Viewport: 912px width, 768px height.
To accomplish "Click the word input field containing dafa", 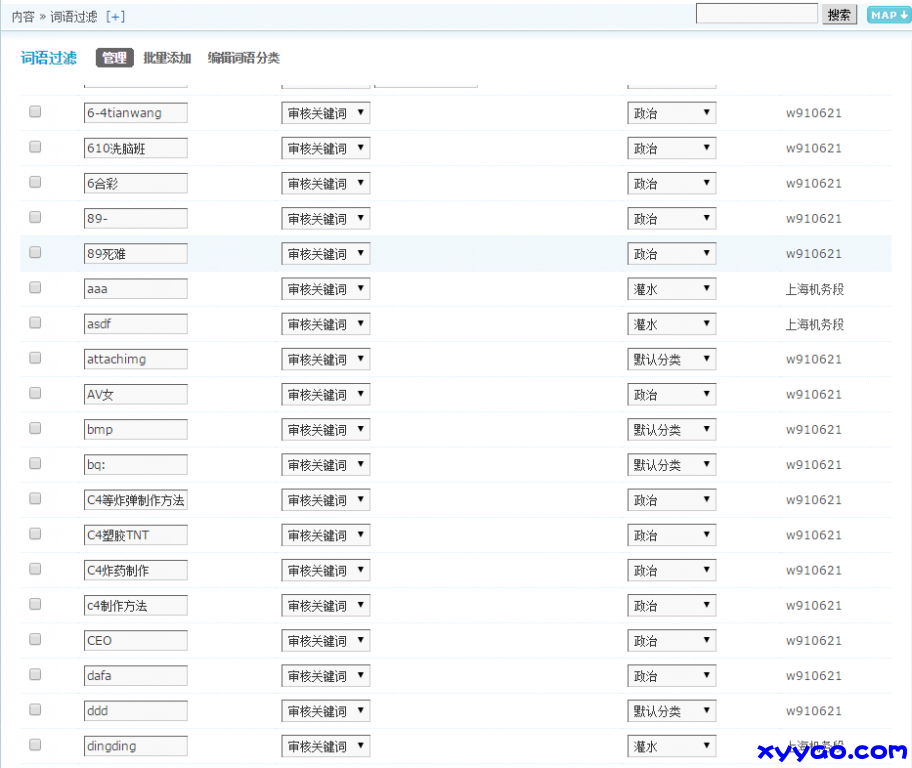I will coord(135,675).
